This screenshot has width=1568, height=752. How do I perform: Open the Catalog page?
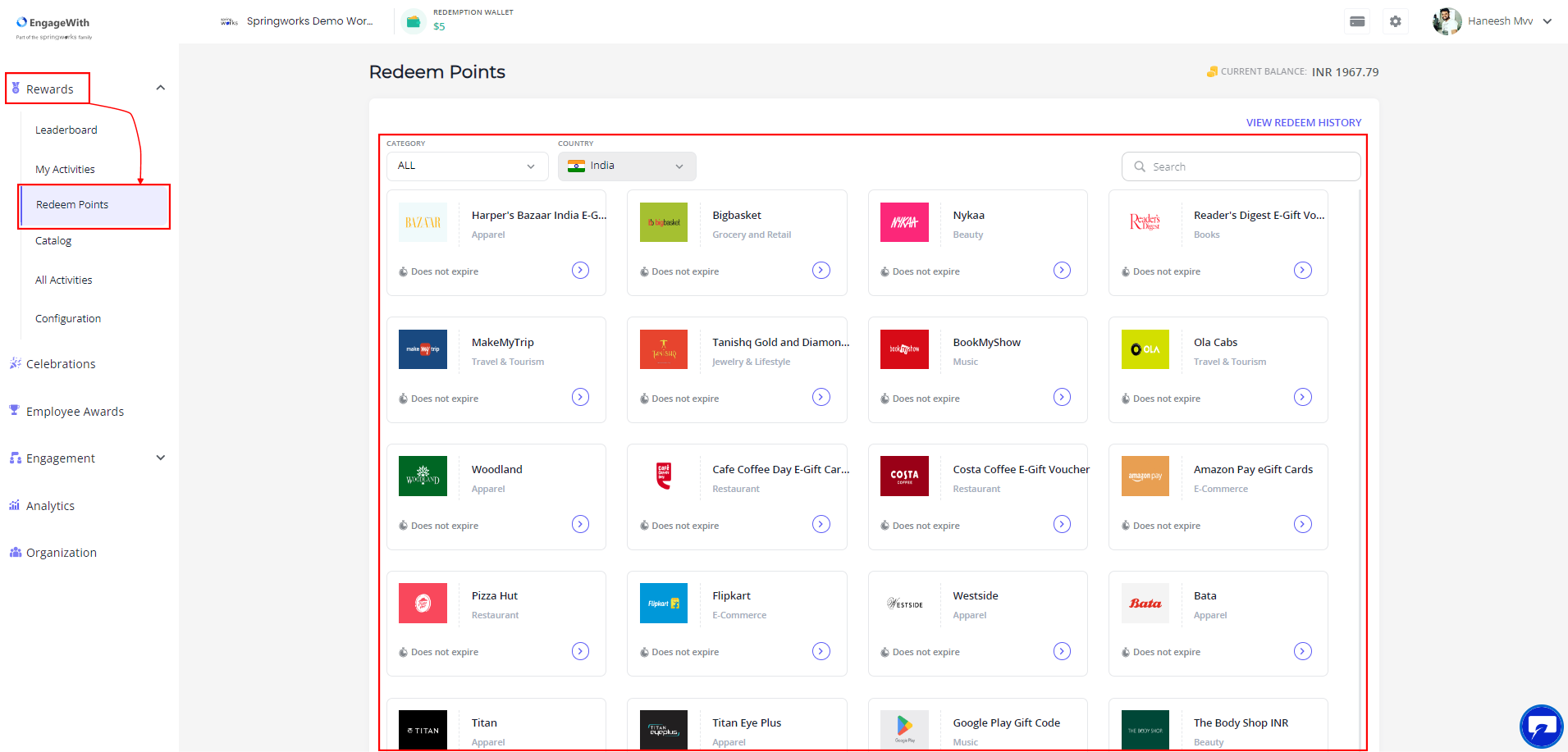point(53,240)
